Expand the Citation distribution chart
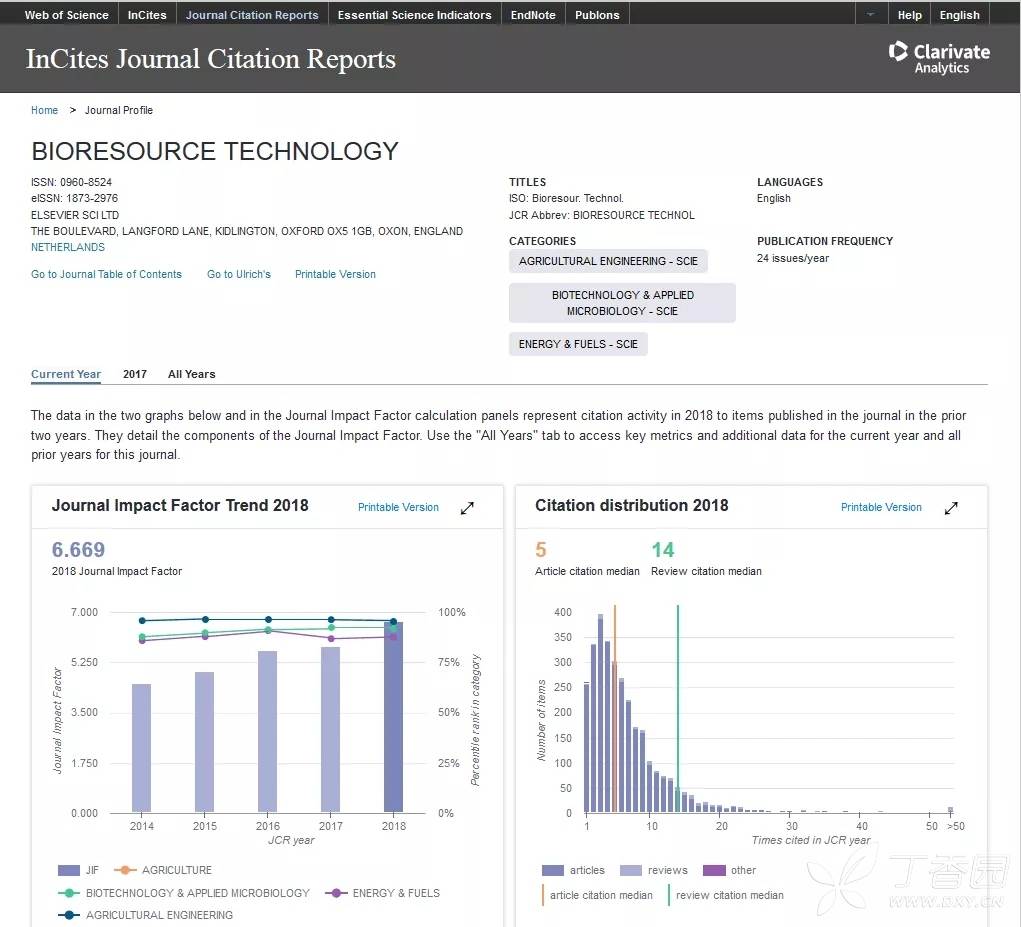The image size is (1021, 927). coord(951,508)
